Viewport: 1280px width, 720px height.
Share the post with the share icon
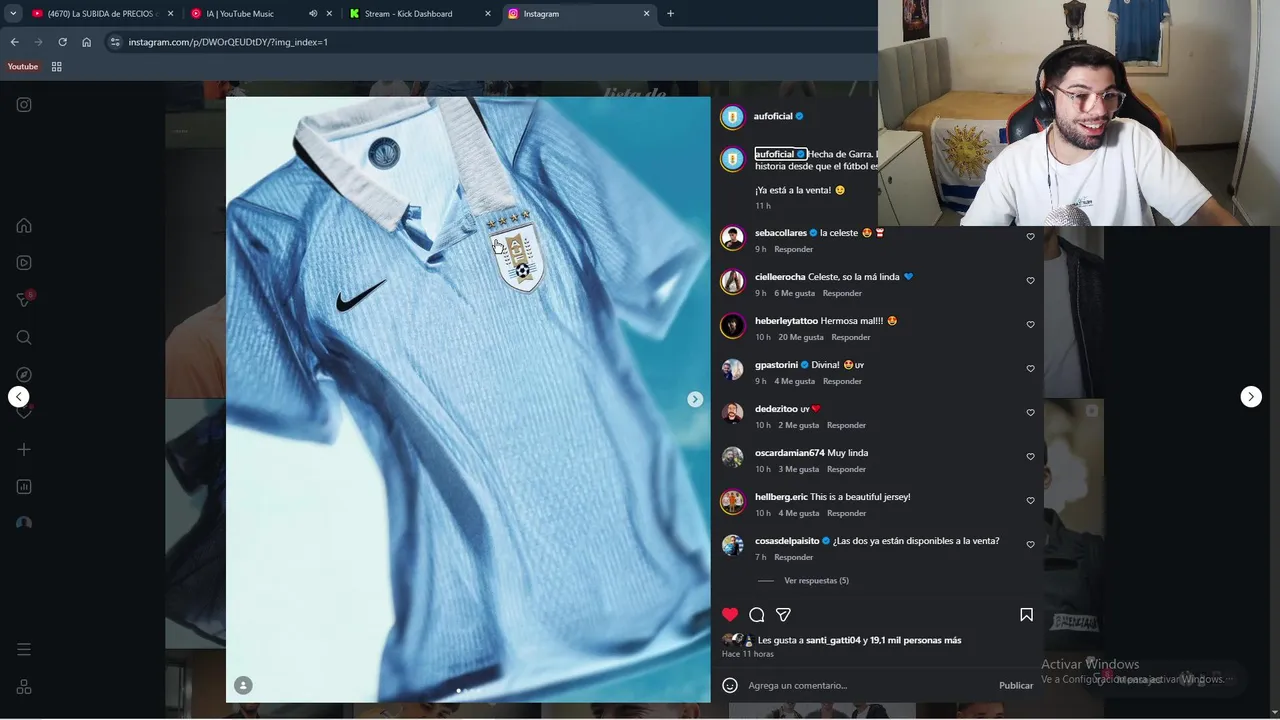pos(784,615)
